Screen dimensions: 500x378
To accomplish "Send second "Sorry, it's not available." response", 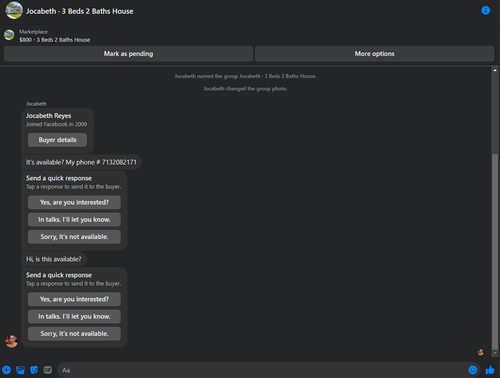I will [74, 334].
